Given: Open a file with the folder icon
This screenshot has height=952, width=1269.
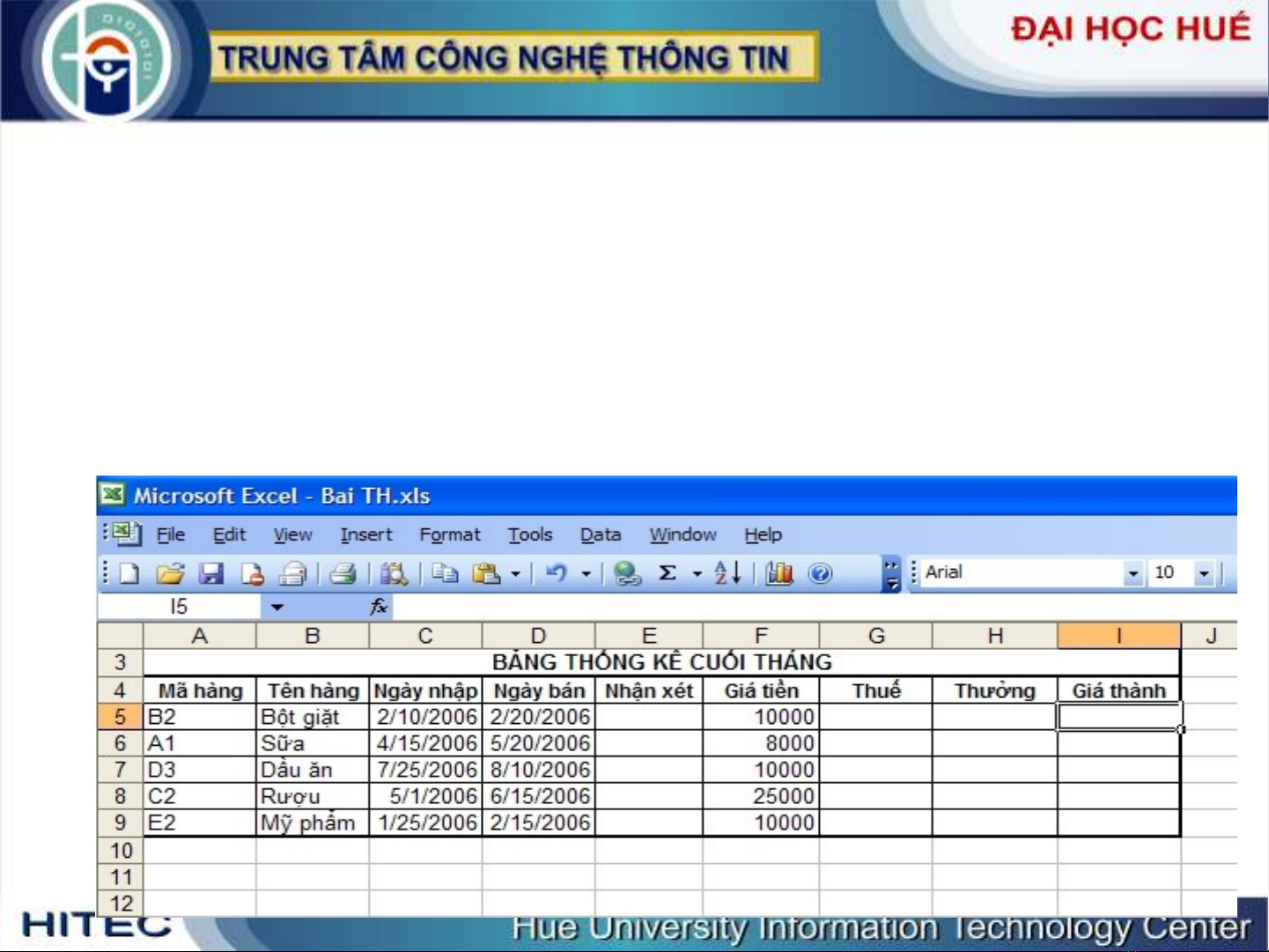Looking at the screenshot, I should pyautogui.click(x=169, y=574).
